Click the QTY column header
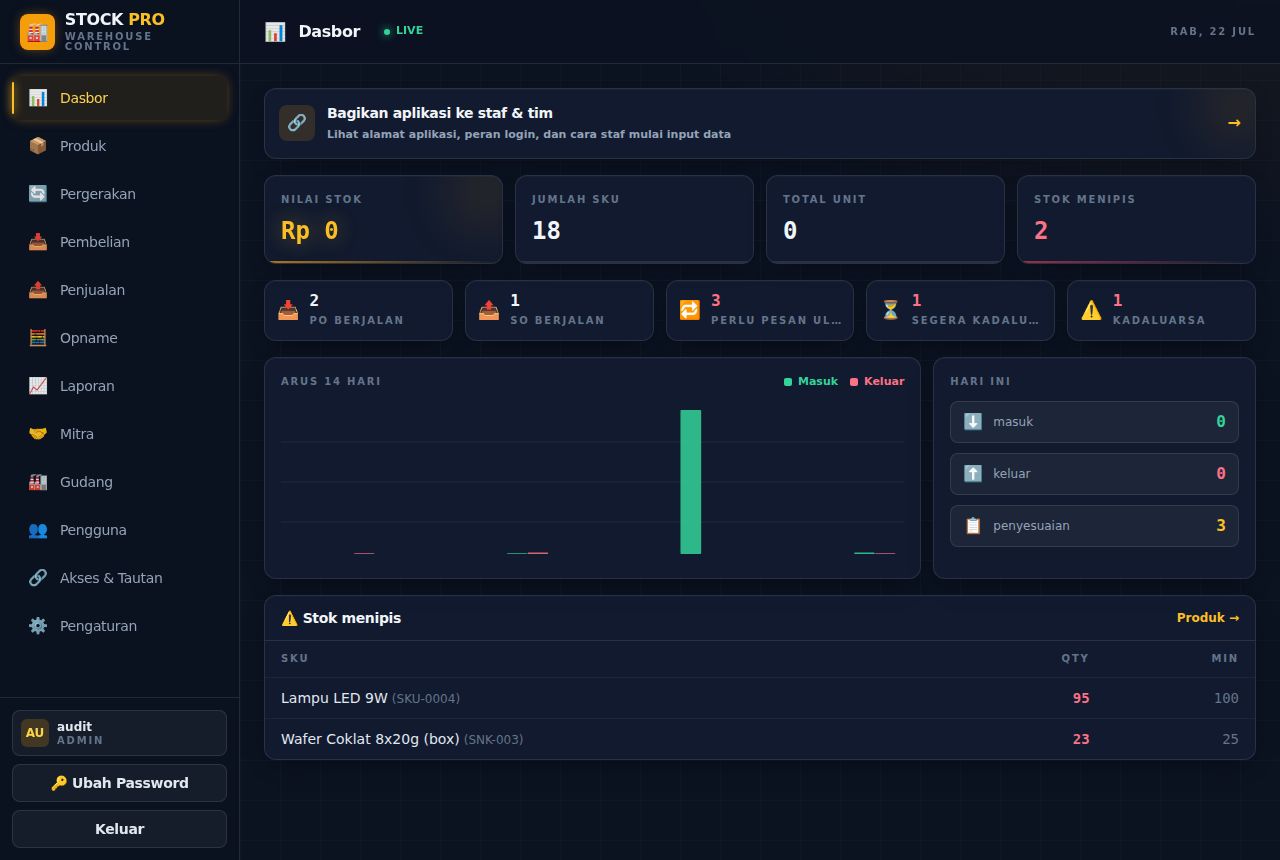The height and width of the screenshot is (860, 1280). [x=1075, y=658]
